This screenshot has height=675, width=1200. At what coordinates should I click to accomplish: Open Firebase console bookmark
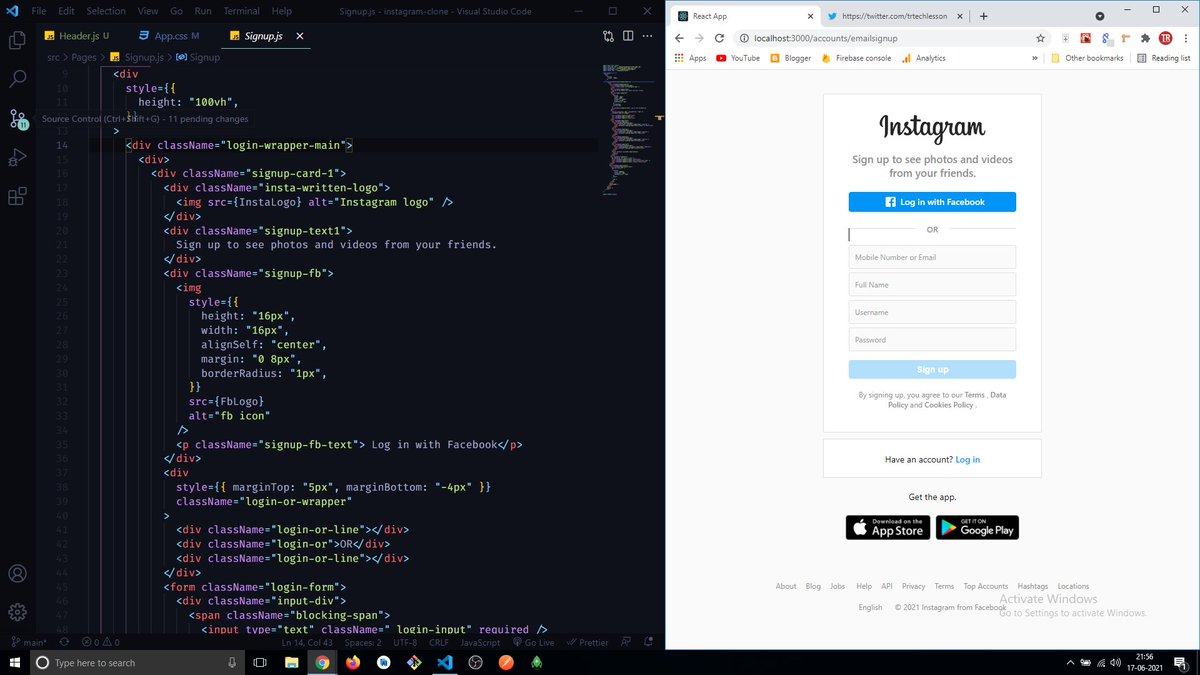(857, 58)
